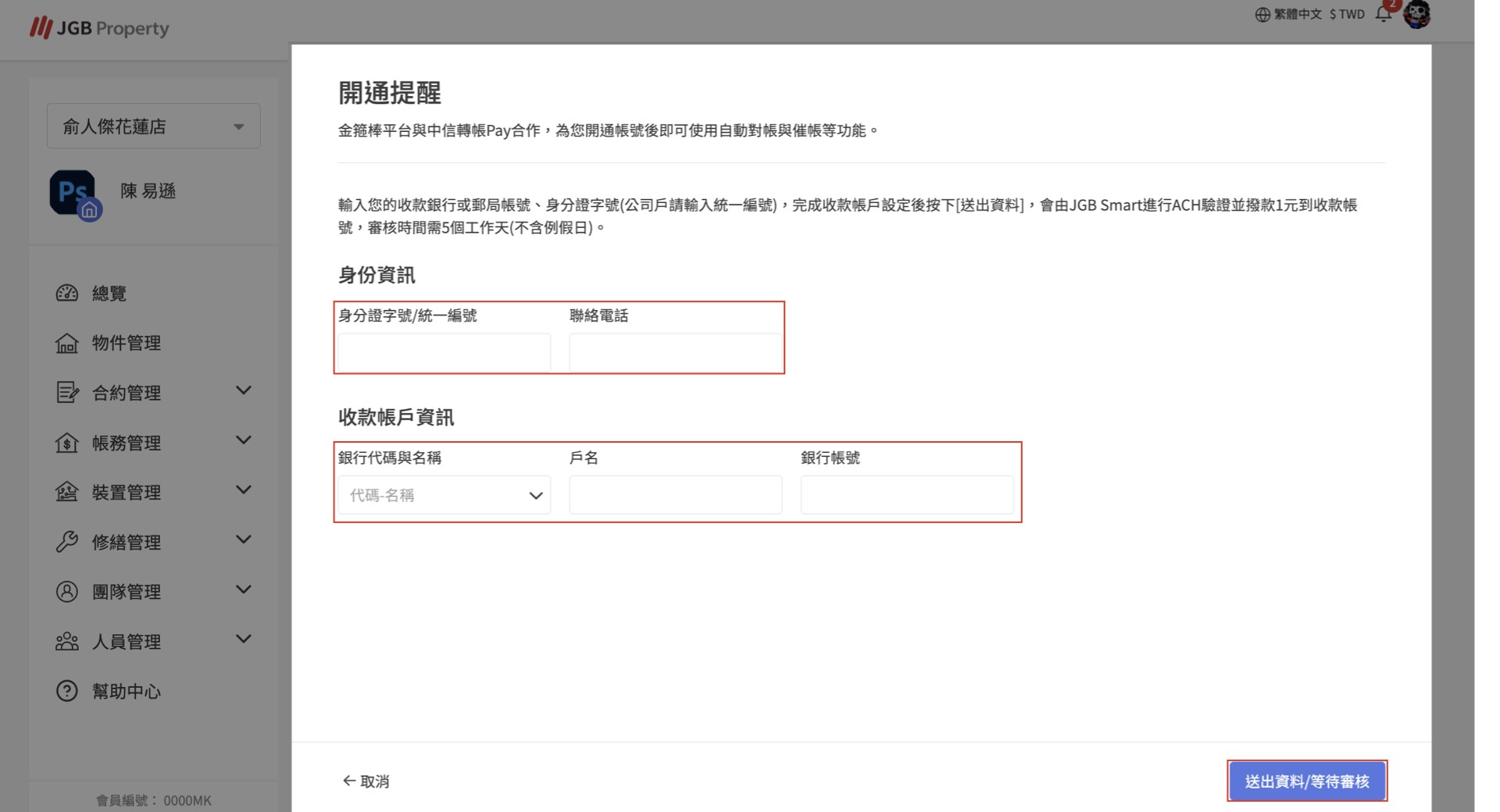The width and height of the screenshot is (1500, 812).
Task: Open the 團隊管理 menu item
Action: click(x=127, y=592)
